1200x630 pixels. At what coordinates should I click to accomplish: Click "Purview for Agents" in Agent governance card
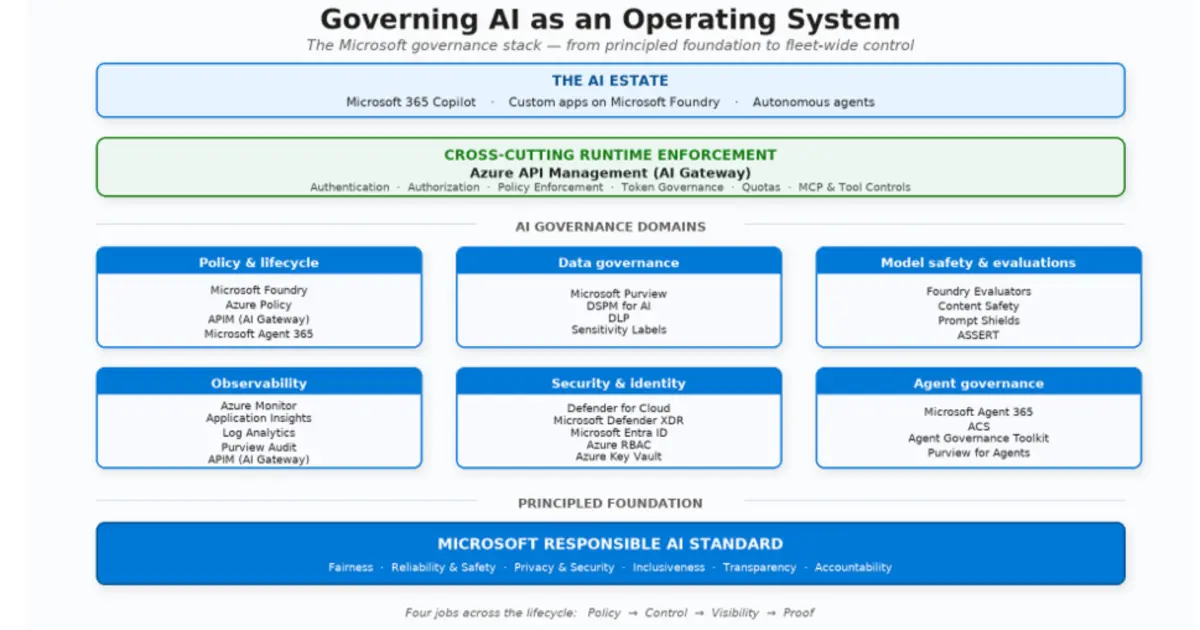979,453
